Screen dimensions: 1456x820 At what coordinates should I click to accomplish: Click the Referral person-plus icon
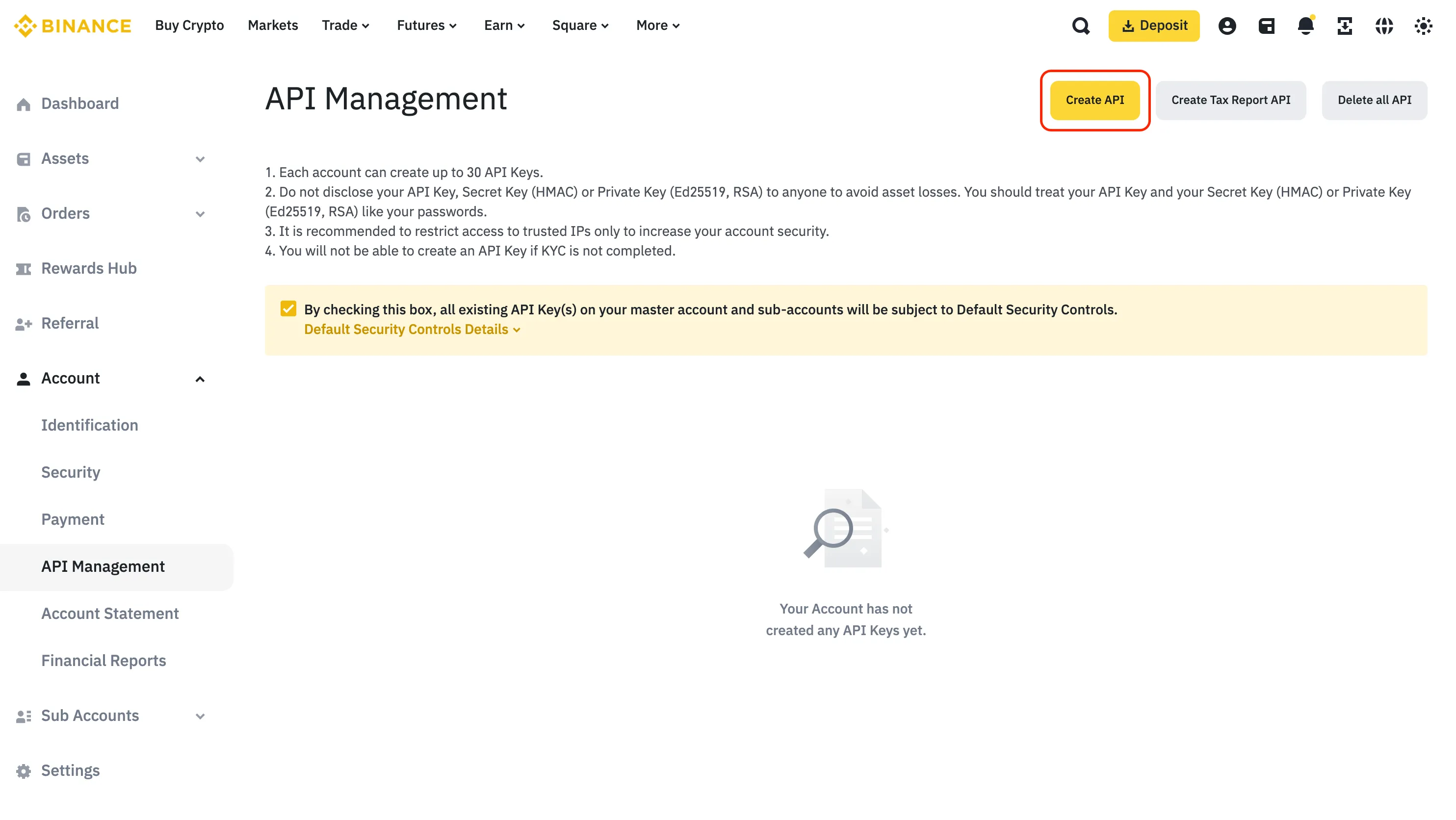tap(23, 323)
